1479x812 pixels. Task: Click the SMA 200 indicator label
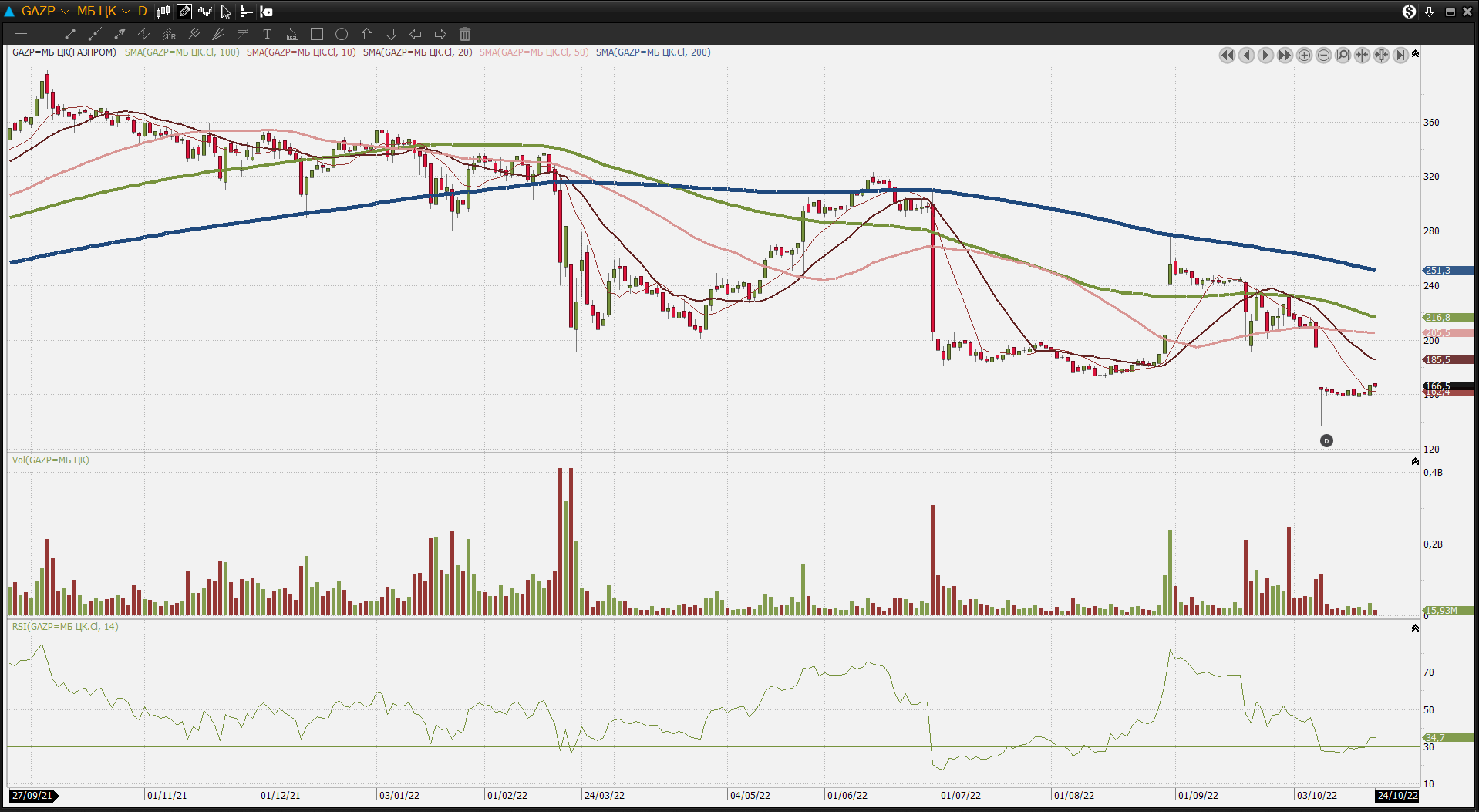coord(653,52)
